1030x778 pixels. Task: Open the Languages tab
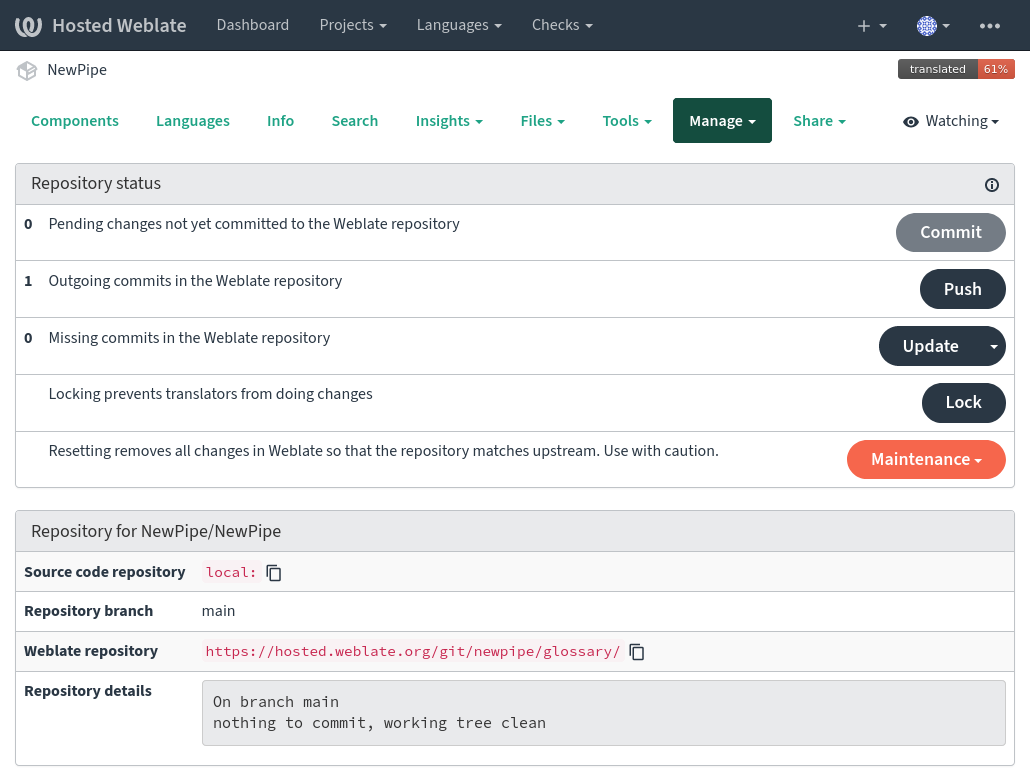(193, 121)
